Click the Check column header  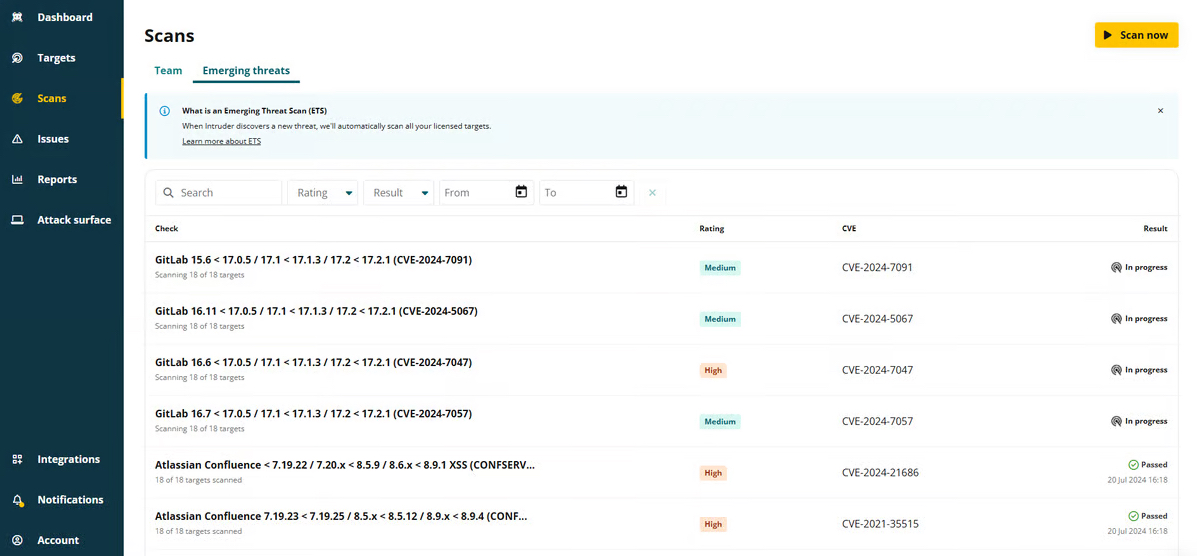coord(166,228)
